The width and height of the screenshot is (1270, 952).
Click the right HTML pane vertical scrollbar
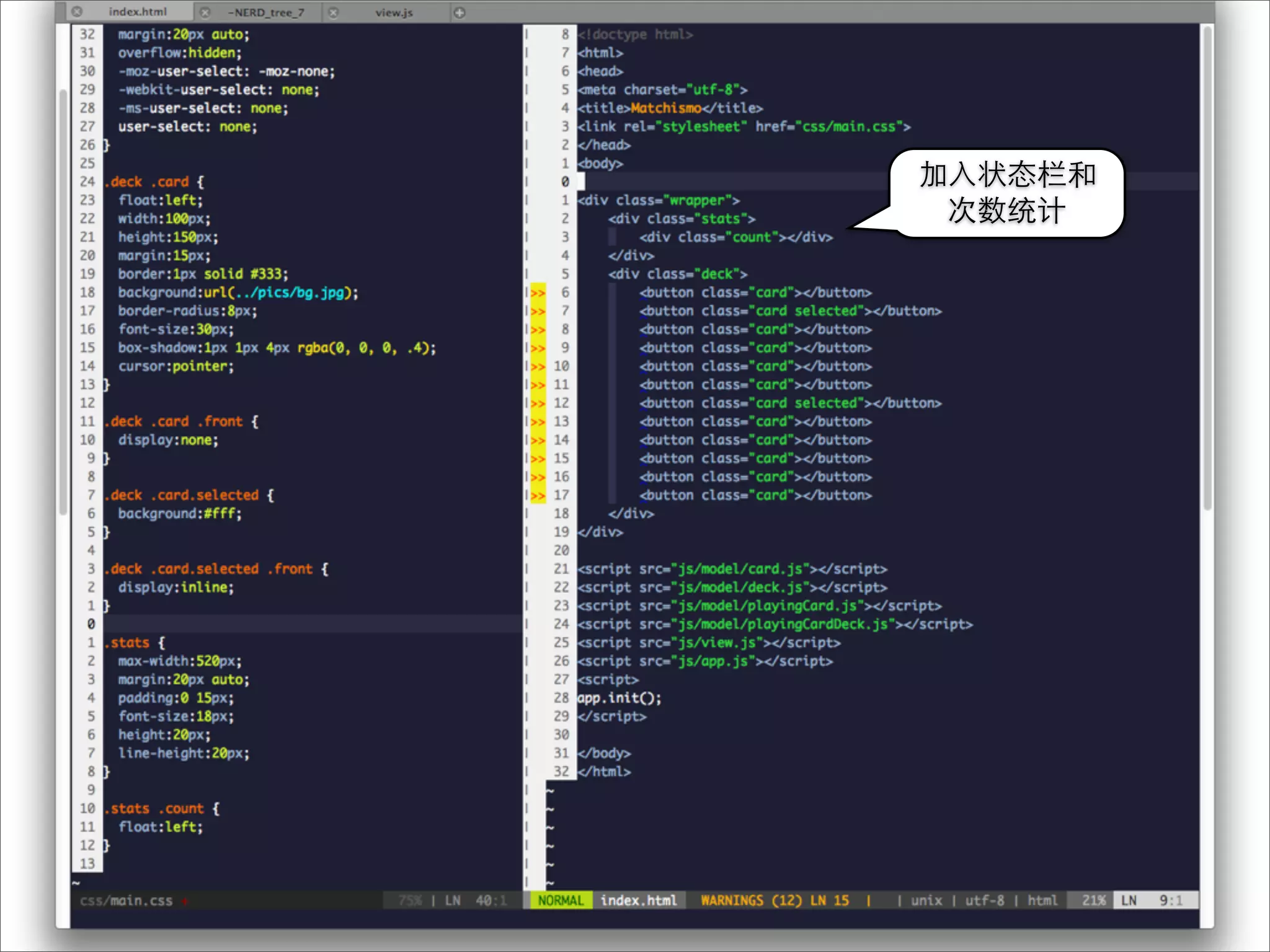coord(1207,268)
